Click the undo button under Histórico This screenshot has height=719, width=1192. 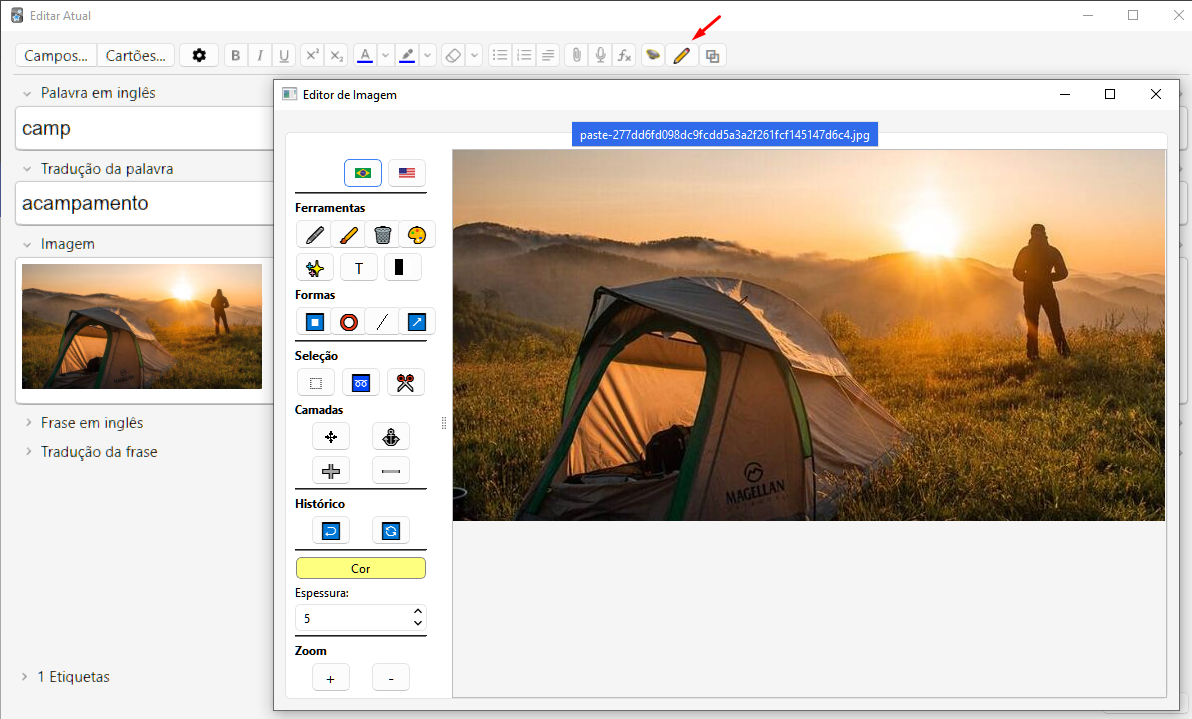click(331, 530)
